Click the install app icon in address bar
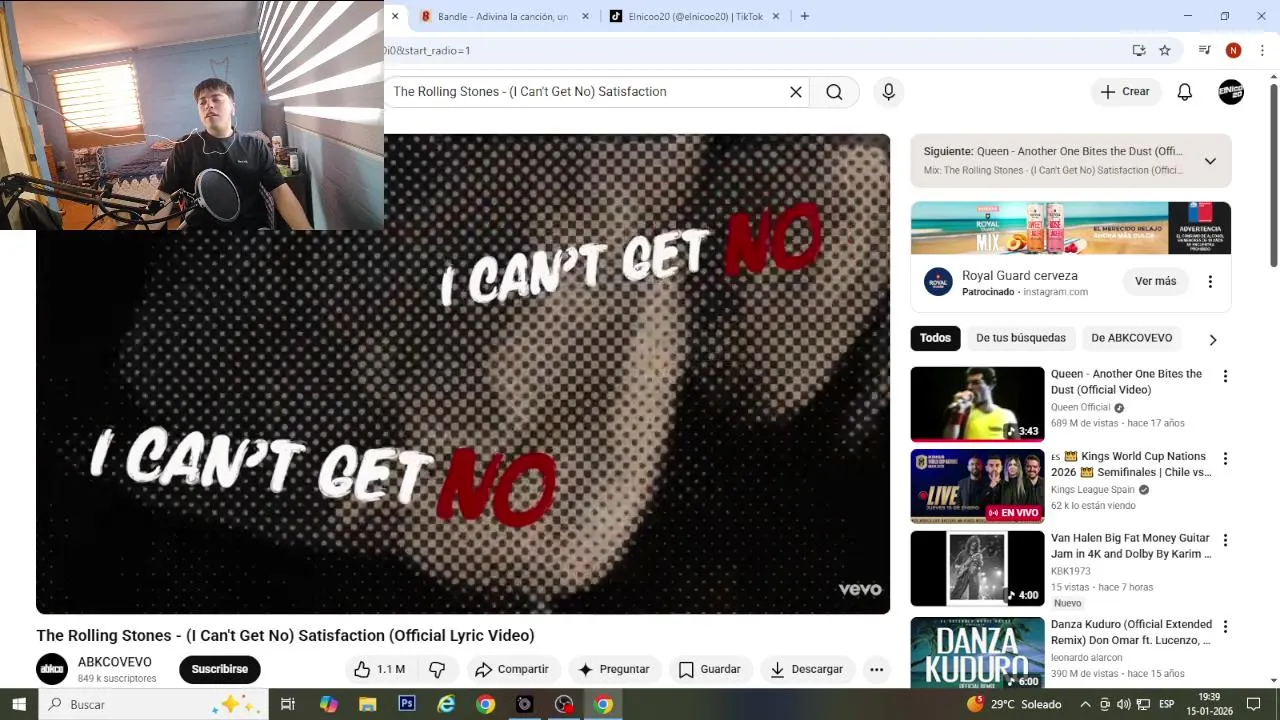Image resolution: width=1280 pixels, height=720 pixels. 1139,50
